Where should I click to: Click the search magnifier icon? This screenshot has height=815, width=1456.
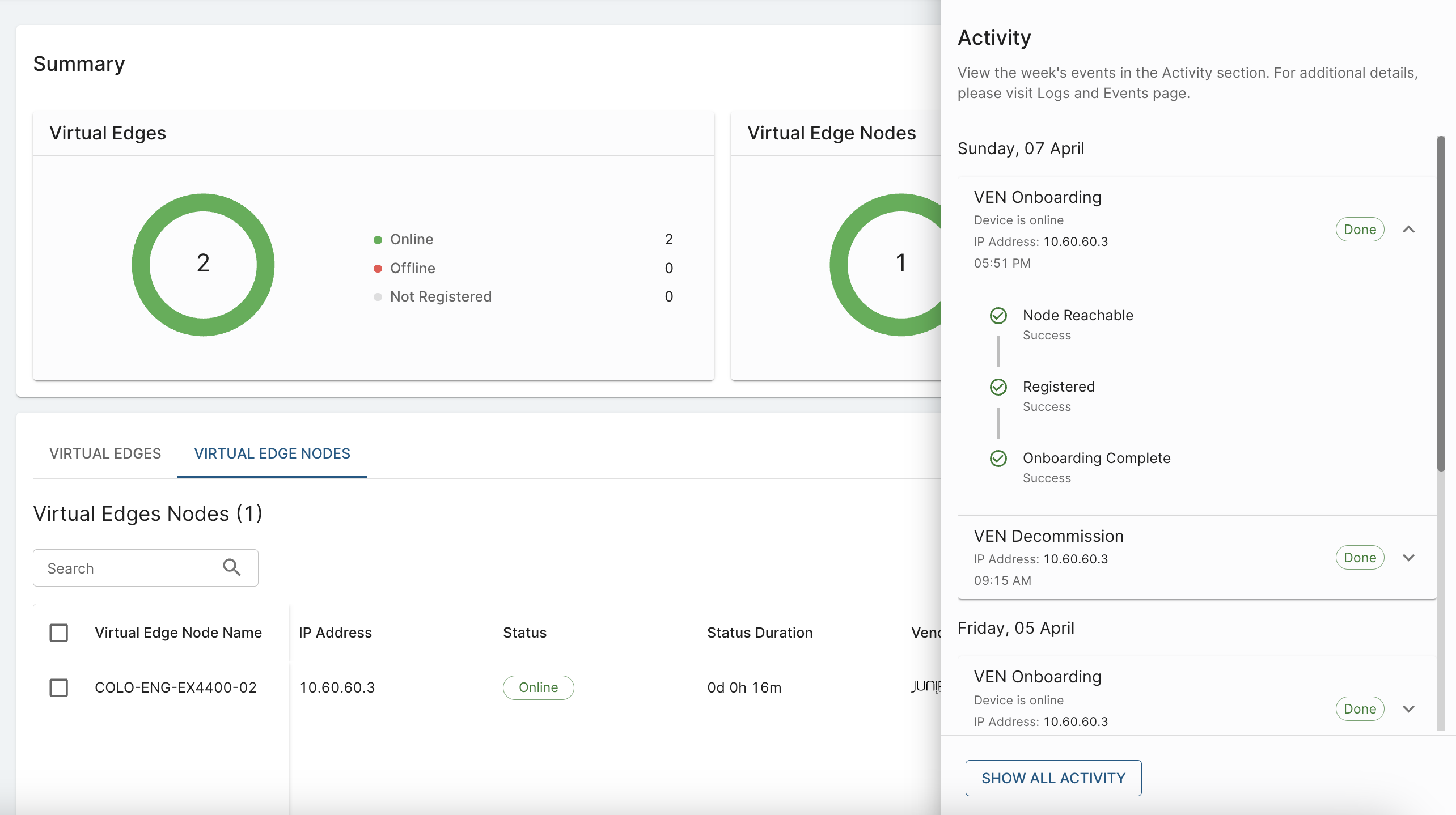[231, 567]
